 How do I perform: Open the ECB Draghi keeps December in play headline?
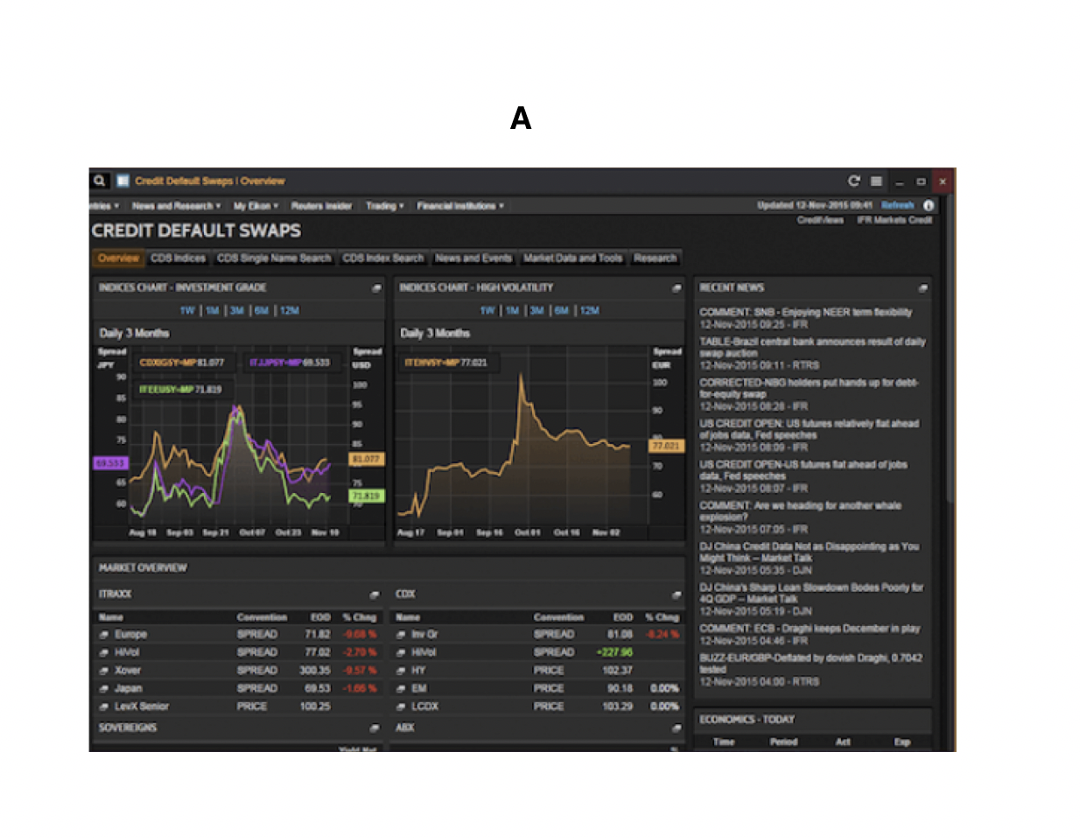coord(809,628)
